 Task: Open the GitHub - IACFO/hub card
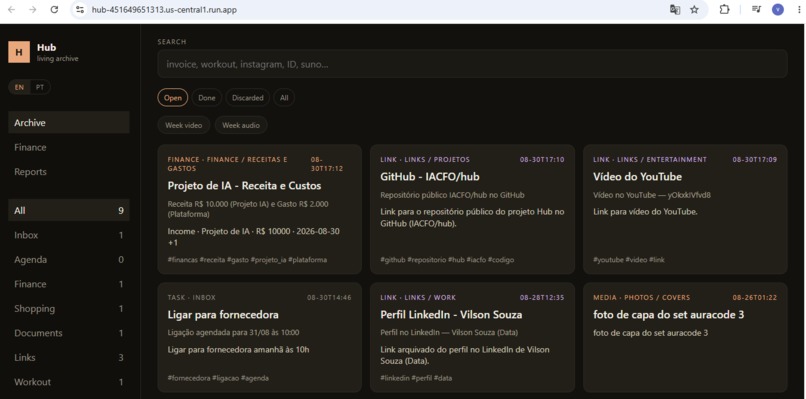point(472,209)
